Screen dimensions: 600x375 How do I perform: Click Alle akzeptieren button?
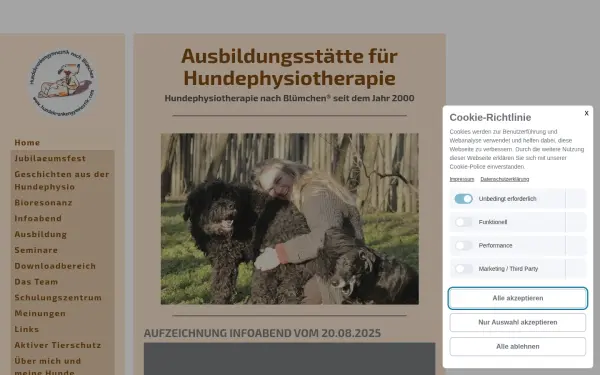[518, 298]
